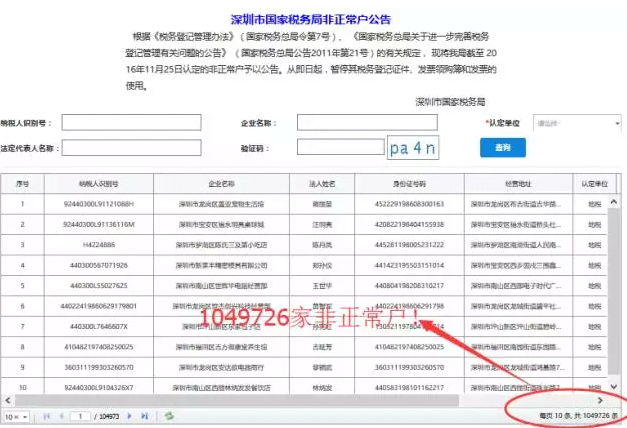Go to the first page of results
Viewport: 627px width, 428px height.
click(47, 414)
